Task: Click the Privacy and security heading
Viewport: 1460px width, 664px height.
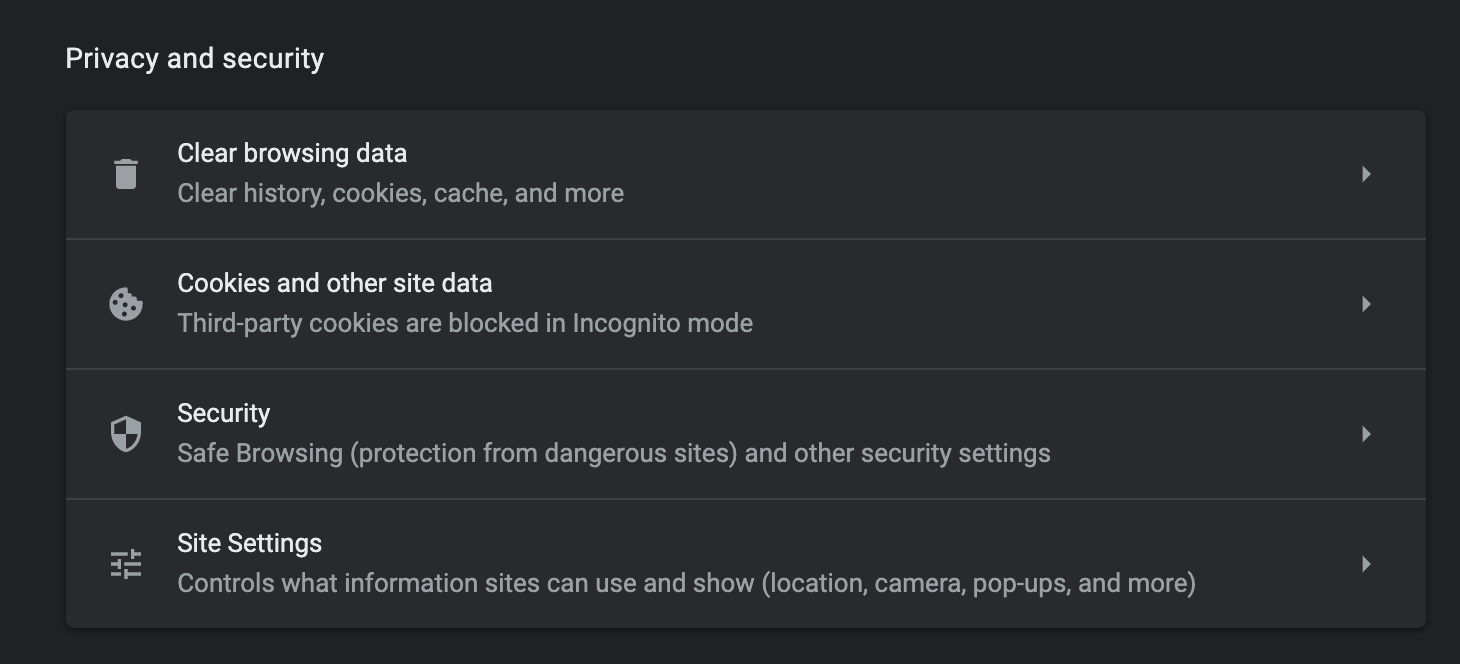Action: (194, 58)
